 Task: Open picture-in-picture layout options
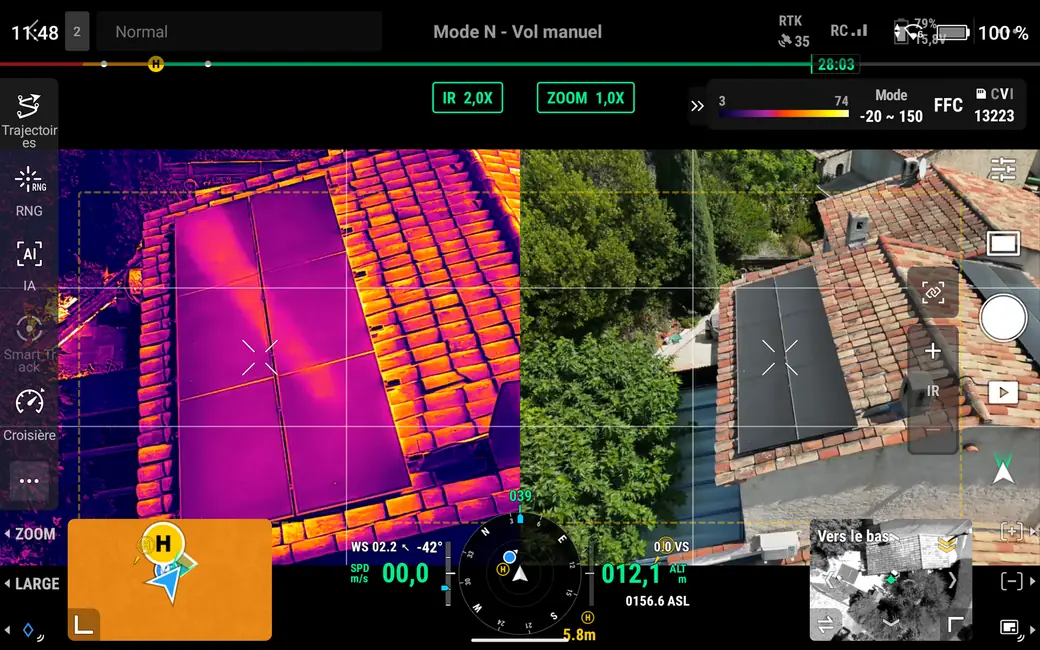pos(1009,627)
